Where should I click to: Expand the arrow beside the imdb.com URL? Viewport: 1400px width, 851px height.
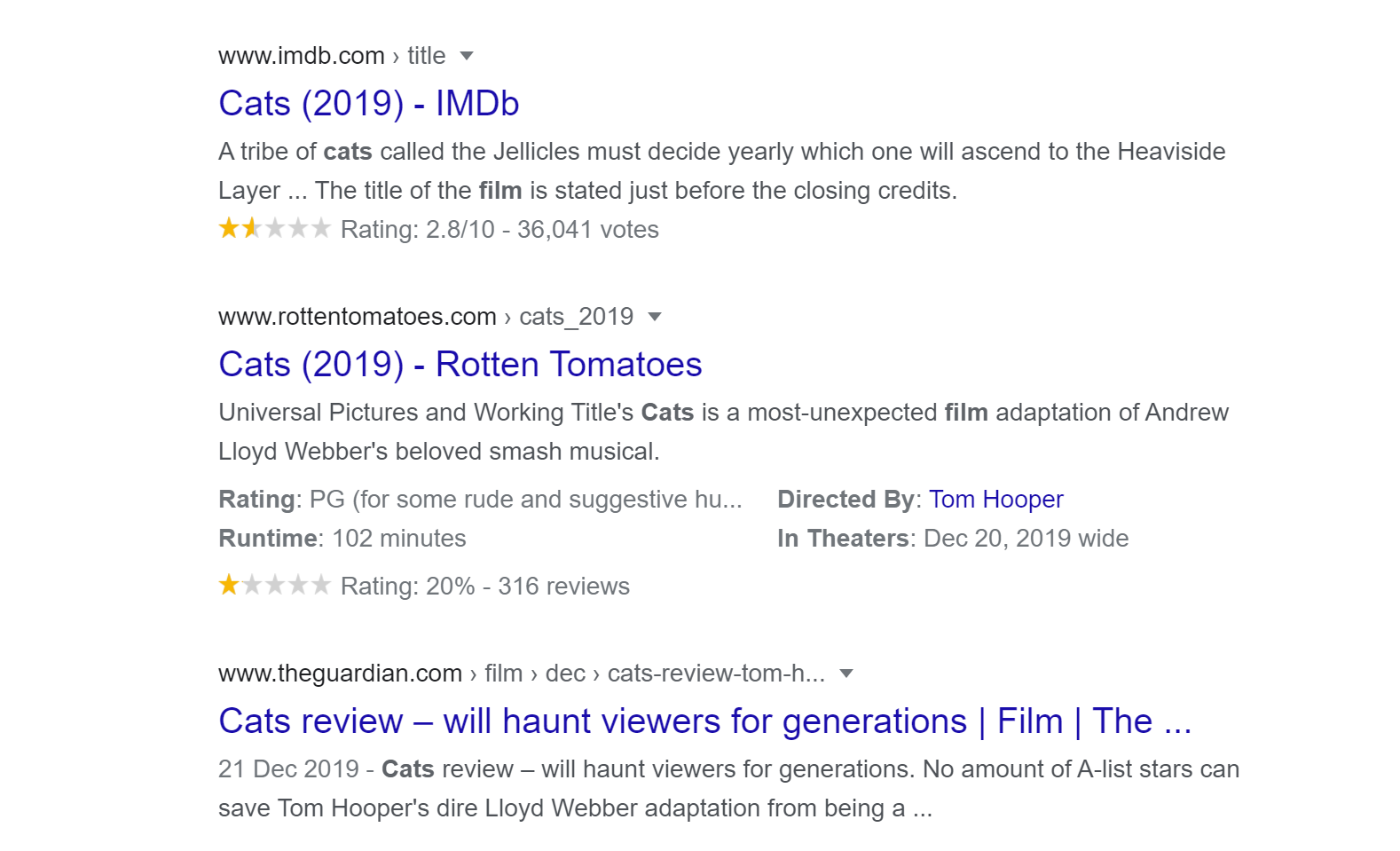coord(467,56)
